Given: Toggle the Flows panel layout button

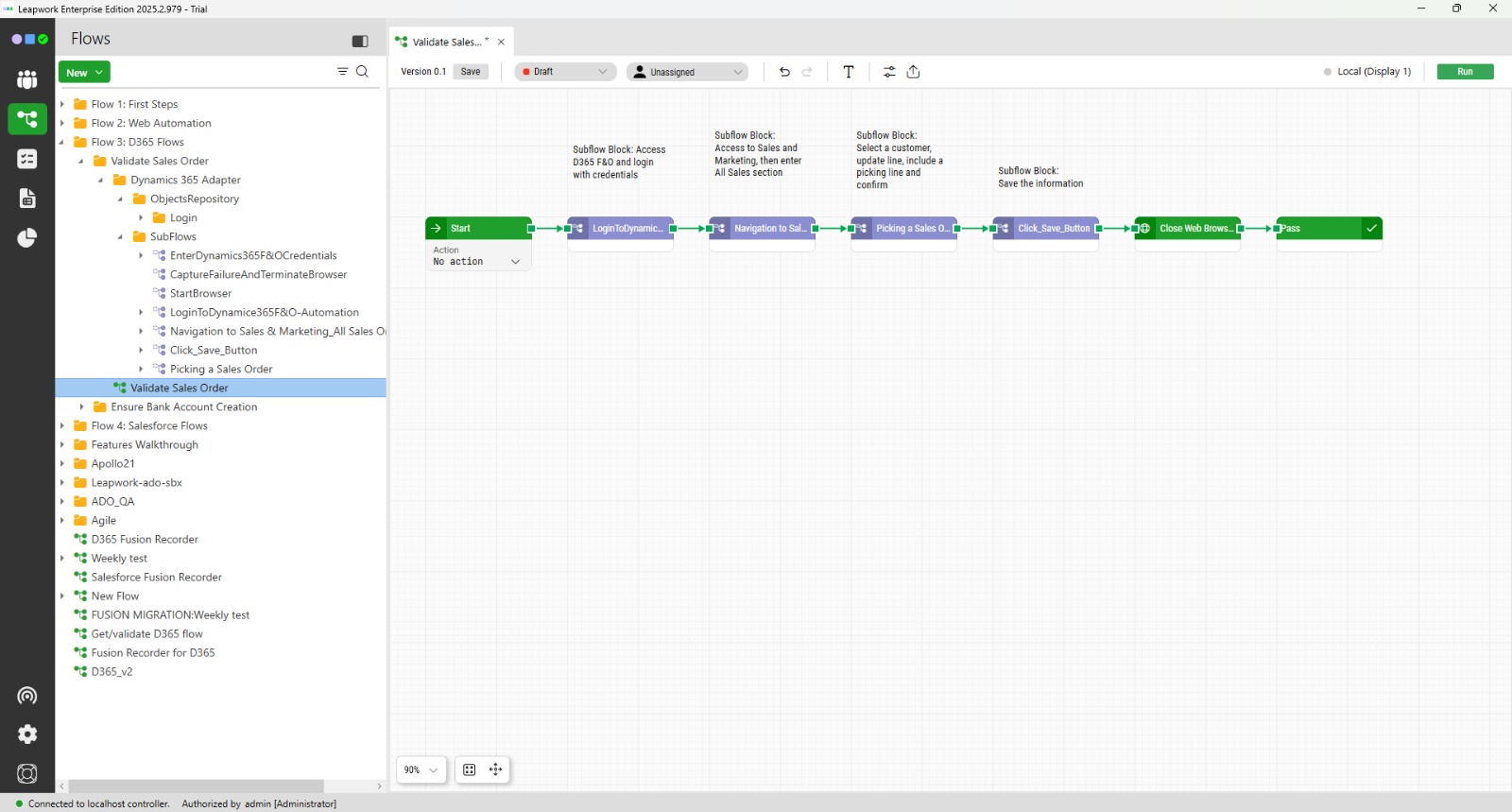Looking at the screenshot, I should [360, 41].
